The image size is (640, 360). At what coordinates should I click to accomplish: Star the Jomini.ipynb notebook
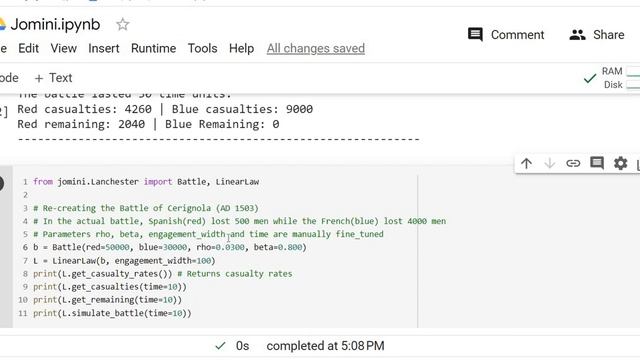pos(122,24)
